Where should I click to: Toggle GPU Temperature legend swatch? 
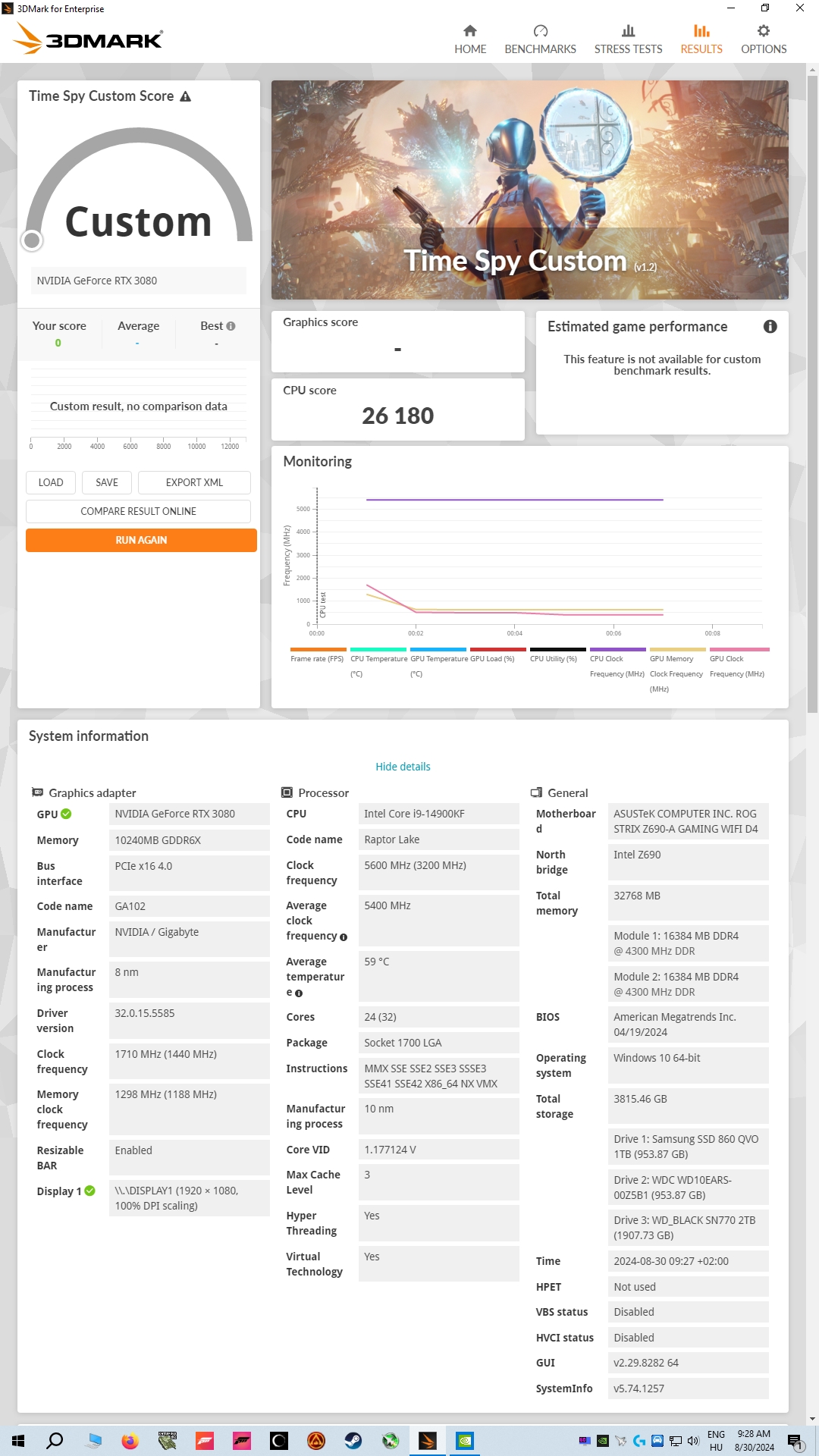438,650
